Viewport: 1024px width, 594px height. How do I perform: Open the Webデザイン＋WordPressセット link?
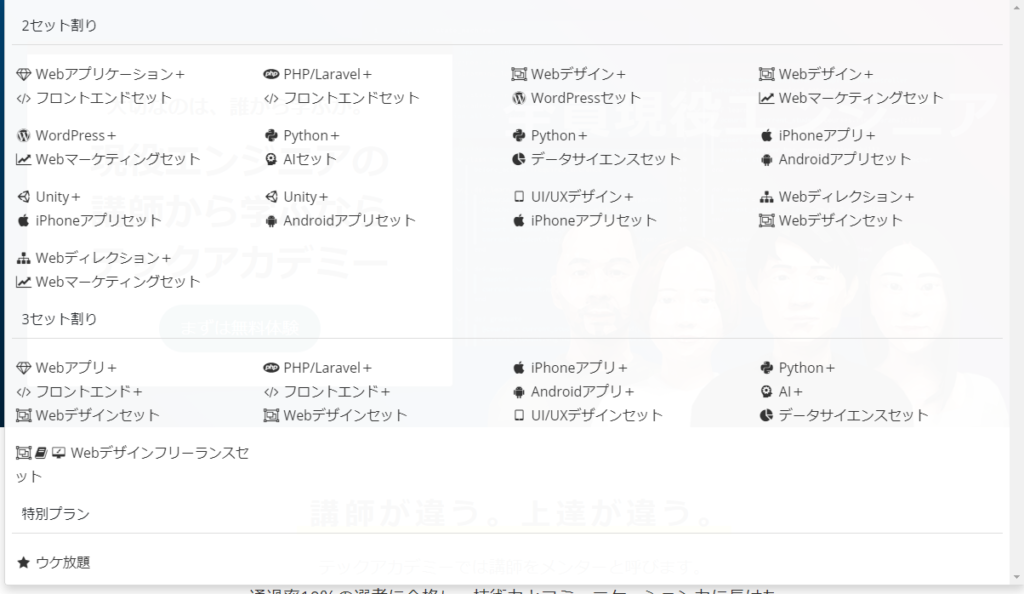coord(577,86)
